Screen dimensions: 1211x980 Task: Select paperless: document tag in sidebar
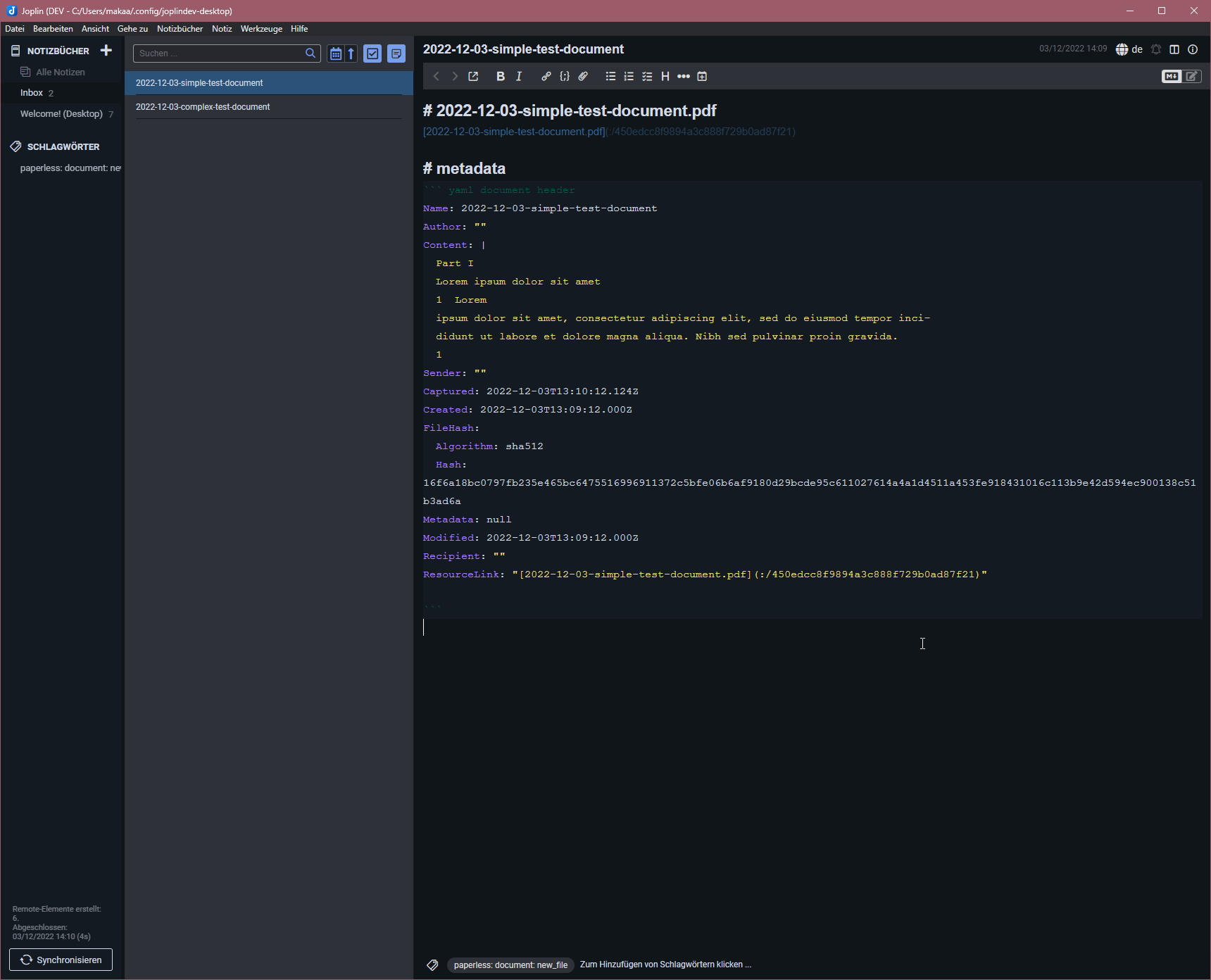click(x=70, y=168)
